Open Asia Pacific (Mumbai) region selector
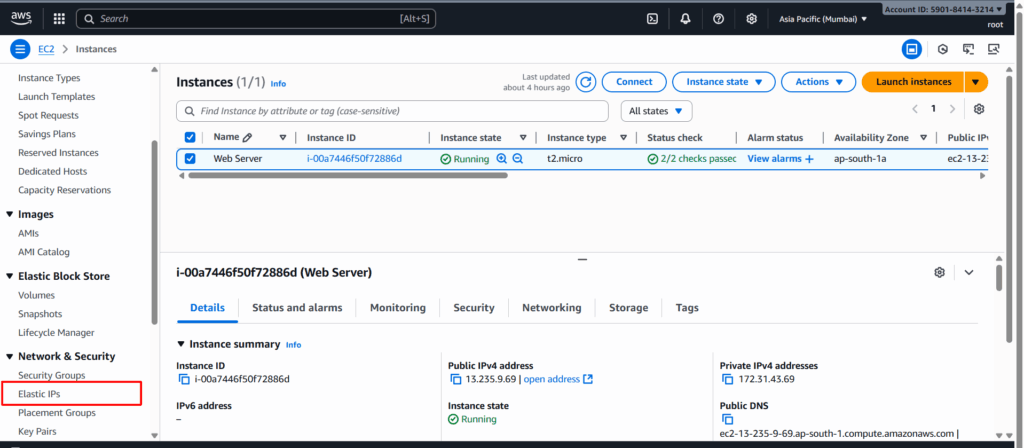The image size is (1024, 448). (x=823, y=19)
